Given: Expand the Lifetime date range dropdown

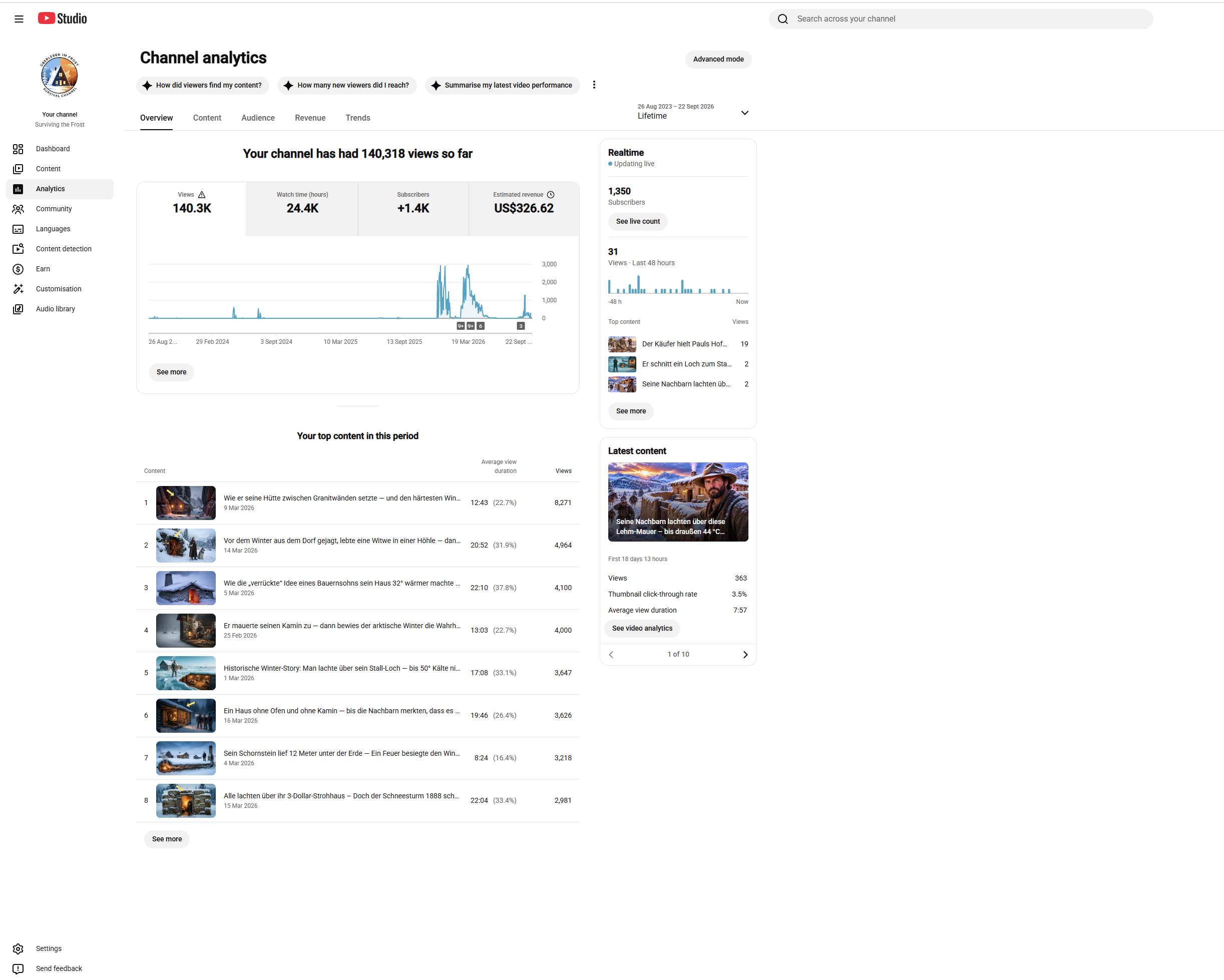Looking at the screenshot, I should [x=693, y=112].
